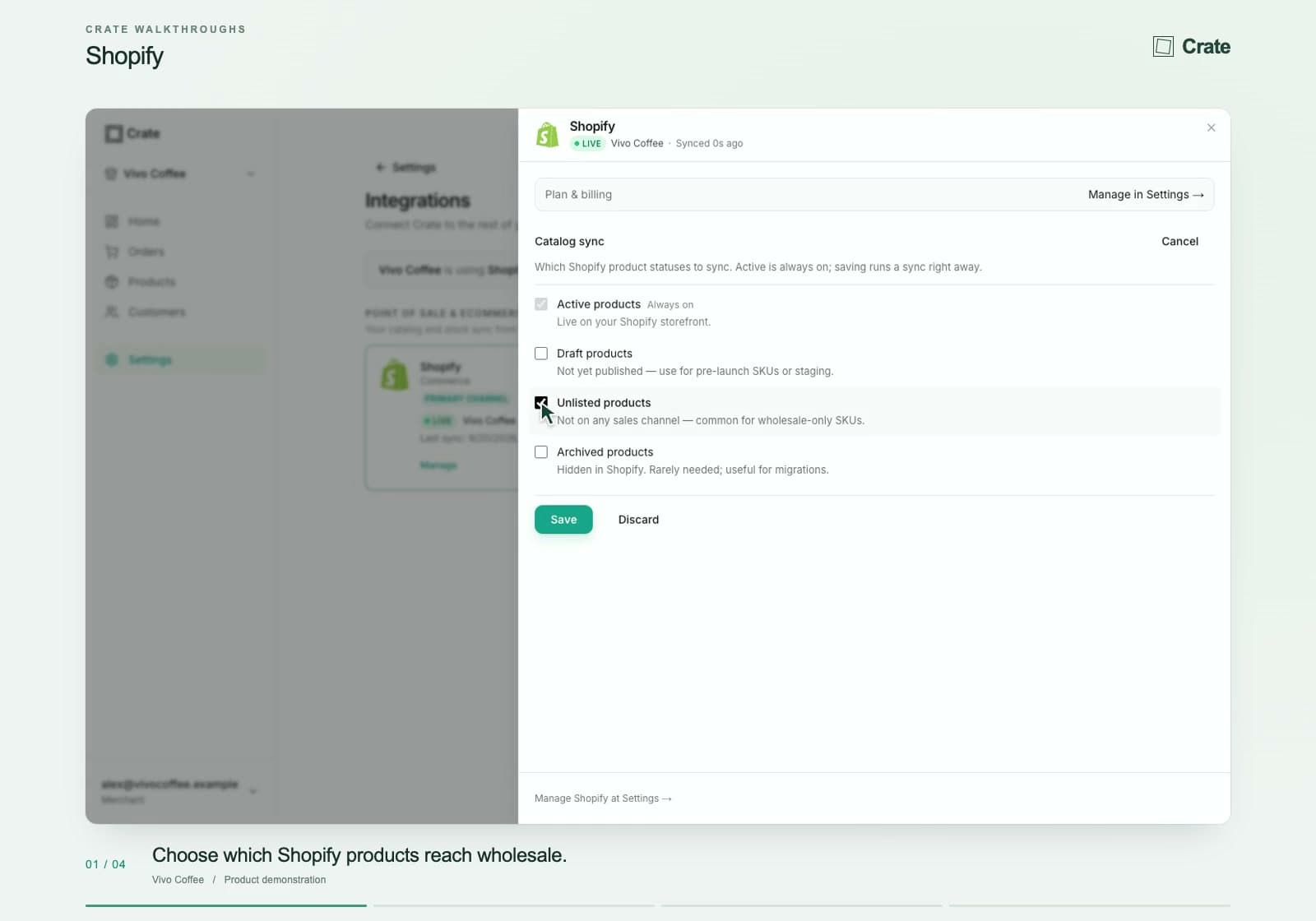Discard catalog sync changes
This screenshot has width=1316, height=921.
pyautogui.click(x=638, y=520)
